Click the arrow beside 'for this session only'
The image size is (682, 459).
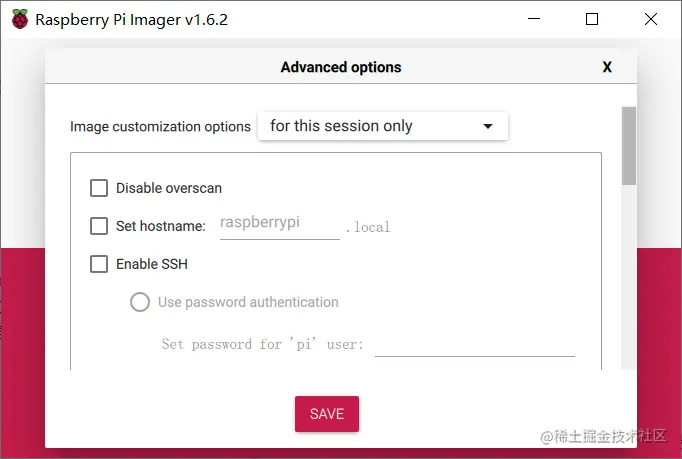(488, 127)
